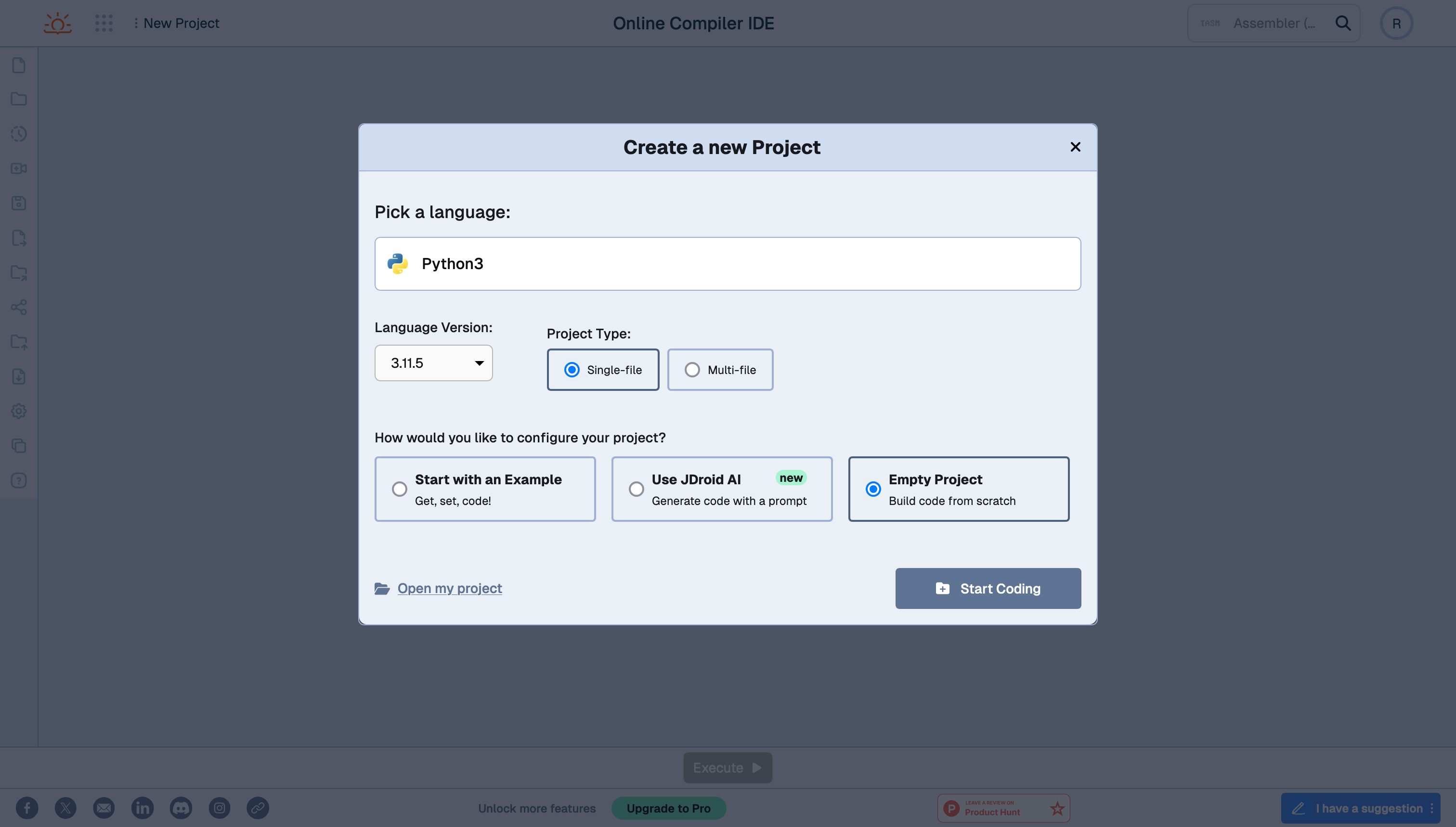The image size is (1456, 827).
Task: Choose Empty Project option
Action: pyautogui.click(x=959, y=489)
